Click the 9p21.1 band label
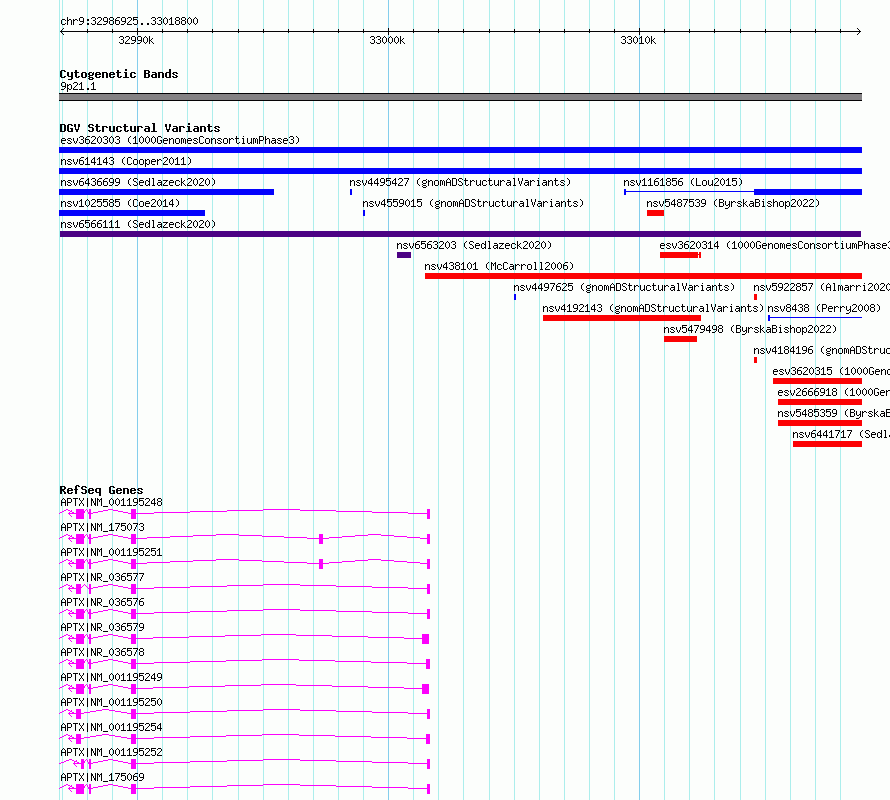The image size is (890, 800). click(x=78, y=86)
